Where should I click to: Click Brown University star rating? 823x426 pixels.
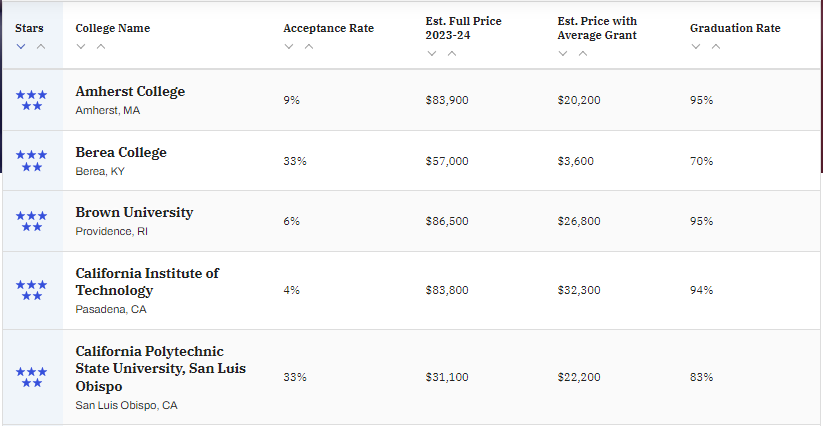[x=31, y=221]
